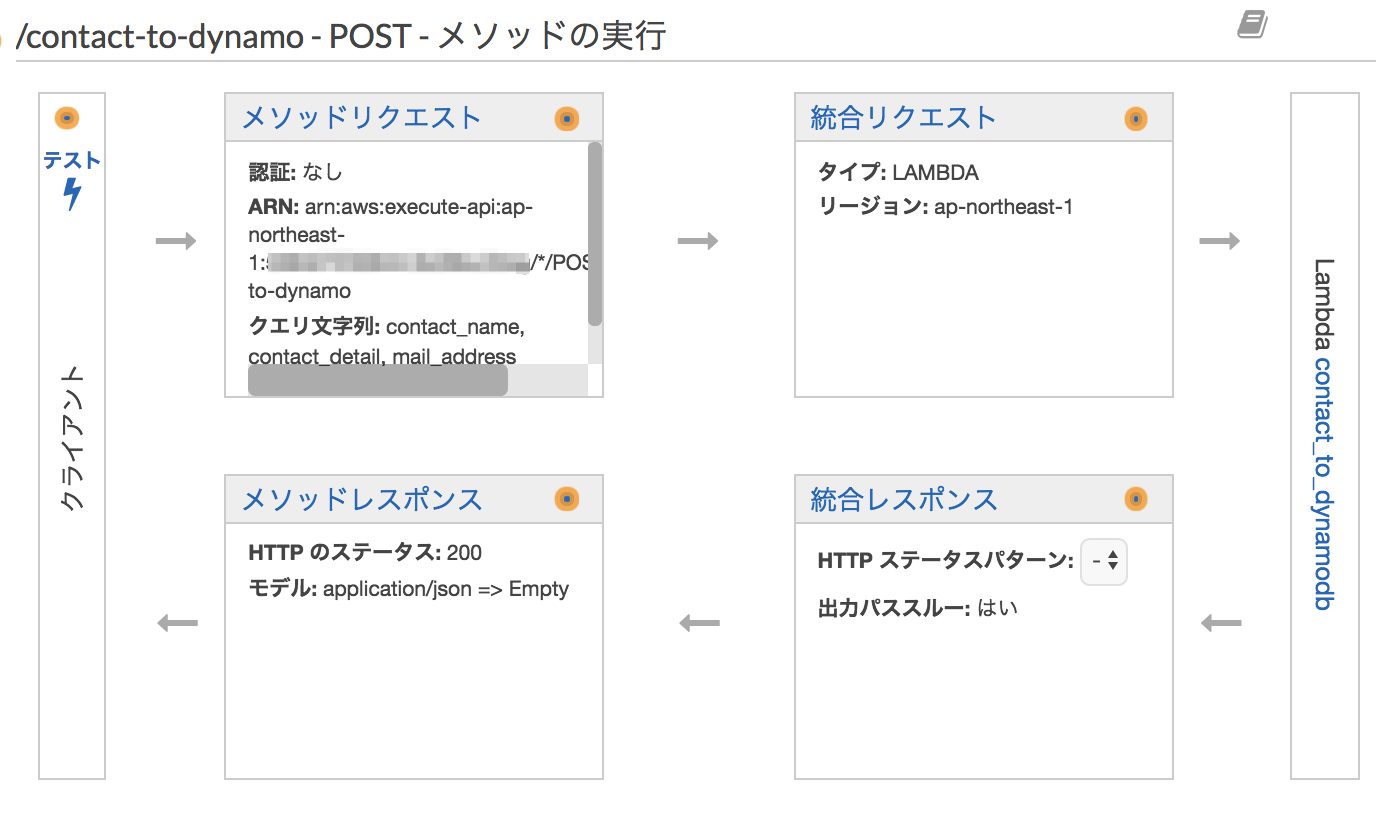Click the arrow between メソッドリクエスト and 統合リクエスト
Image resolution: width=1376 pixels, height=814 pixels.
(x=698, y=241)
